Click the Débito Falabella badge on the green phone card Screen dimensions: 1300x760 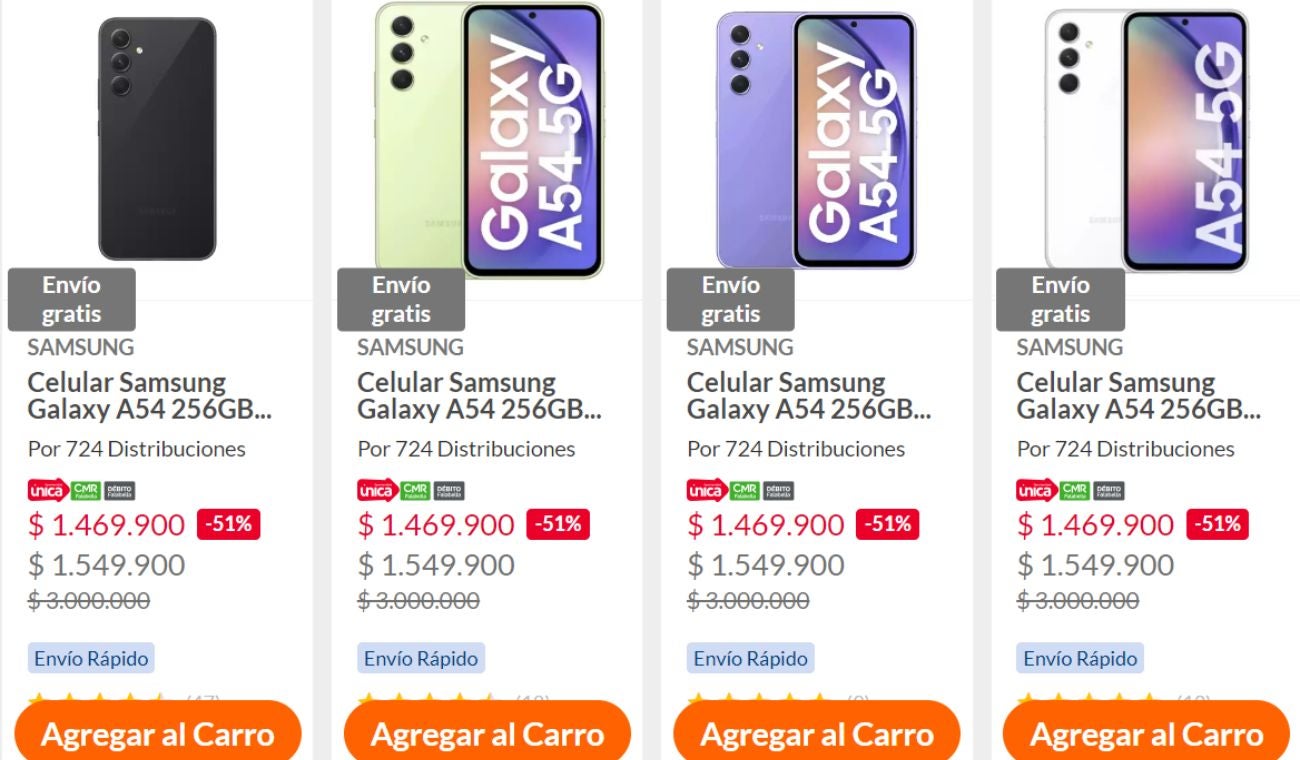pos(448,489)
